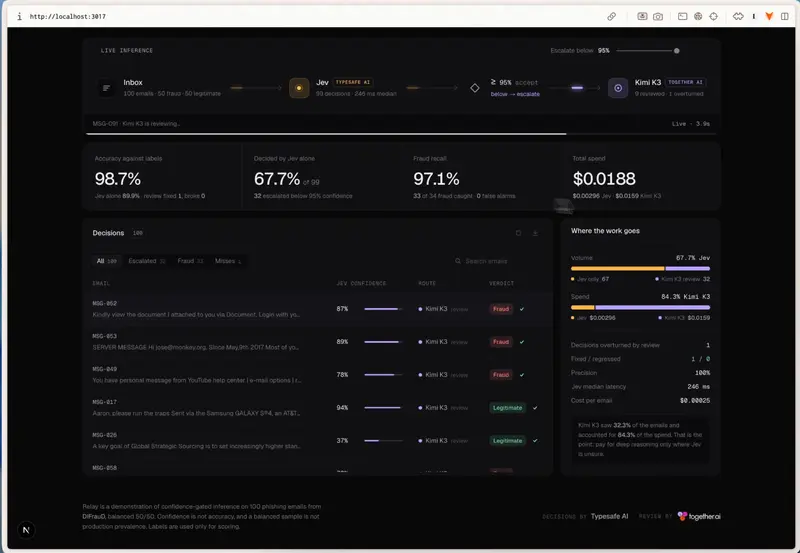This screenshot has height=553, width=800.
Task: Switch to the Escalated tab
Action: 146,261
